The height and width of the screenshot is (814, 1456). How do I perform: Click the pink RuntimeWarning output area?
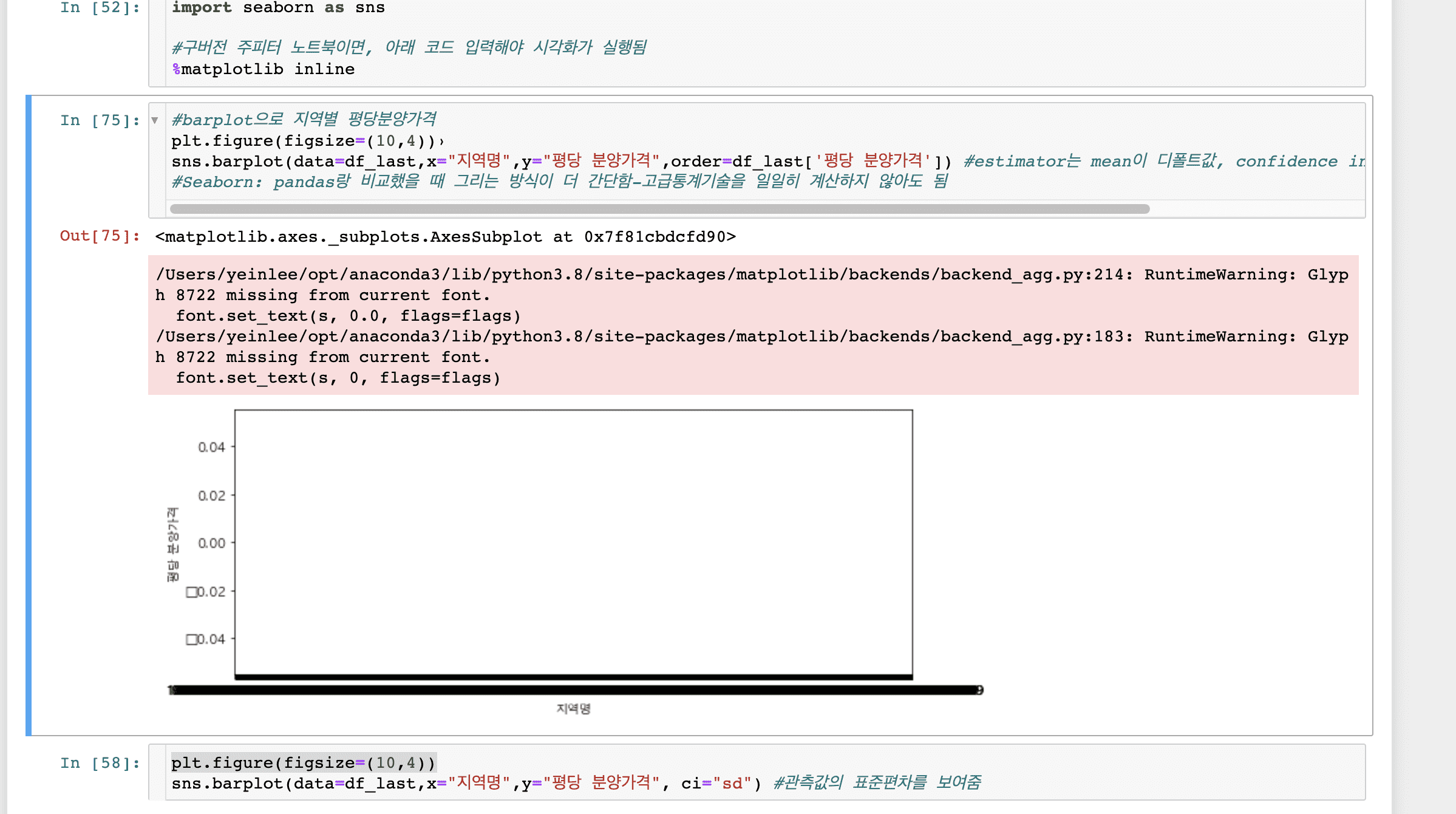[753, 325]
